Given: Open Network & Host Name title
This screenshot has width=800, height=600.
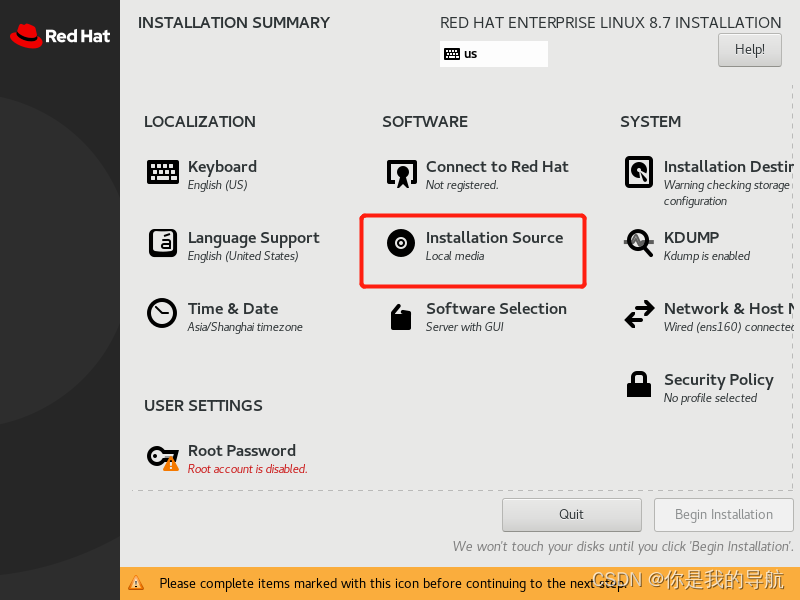Looking at the screenshot, I should point(729,309).
